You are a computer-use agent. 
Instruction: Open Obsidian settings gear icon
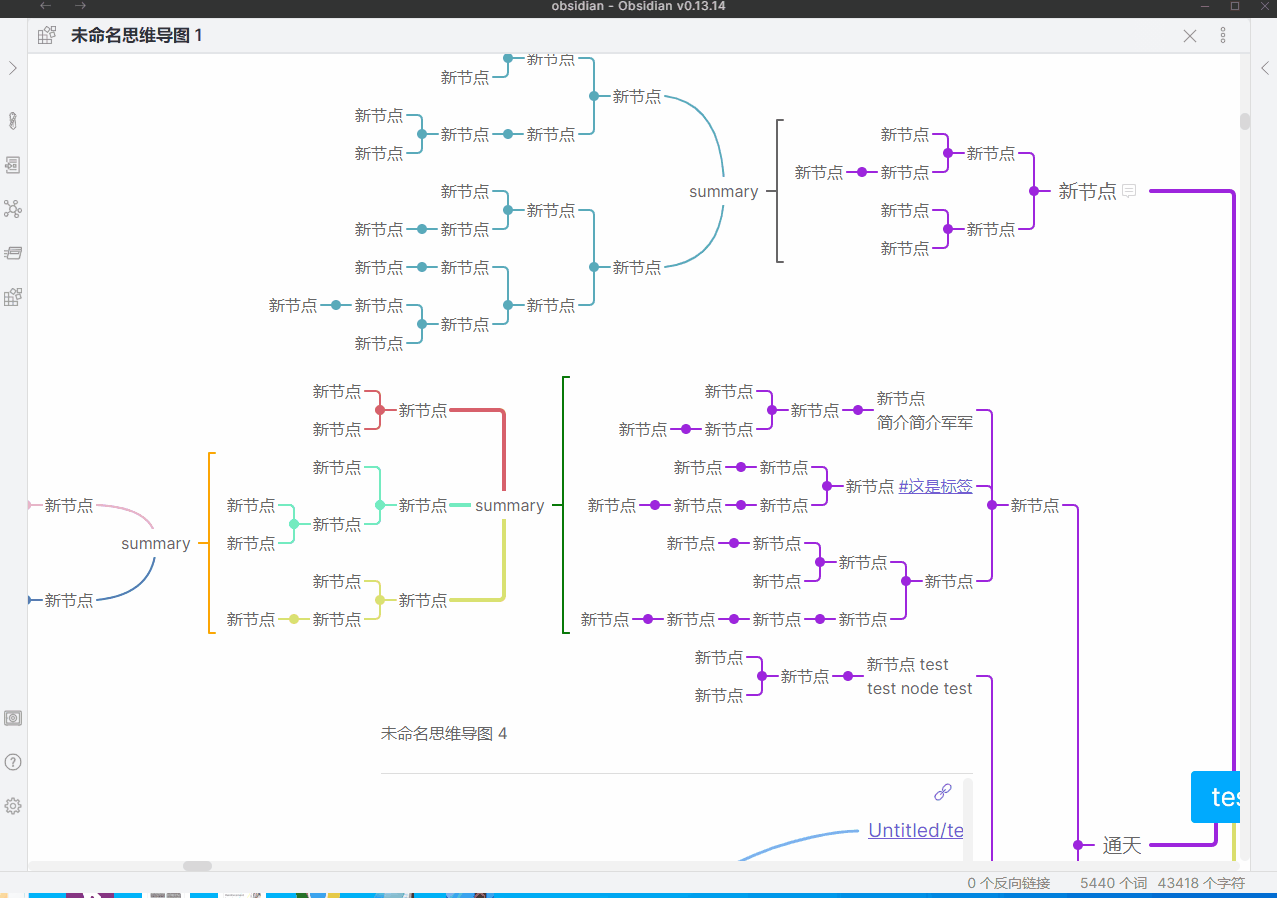[13, 806]
